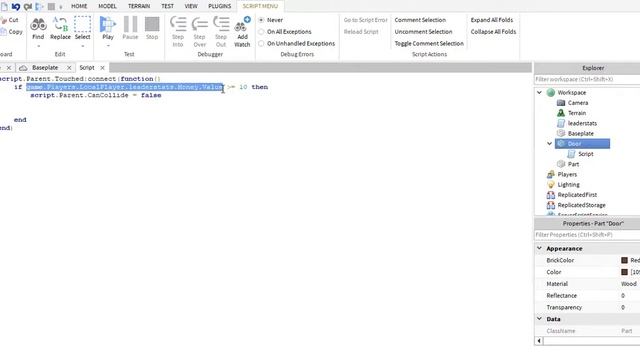The image size is (640, 360).
Task: Select Never debug errors option
Action: point(262,20)
